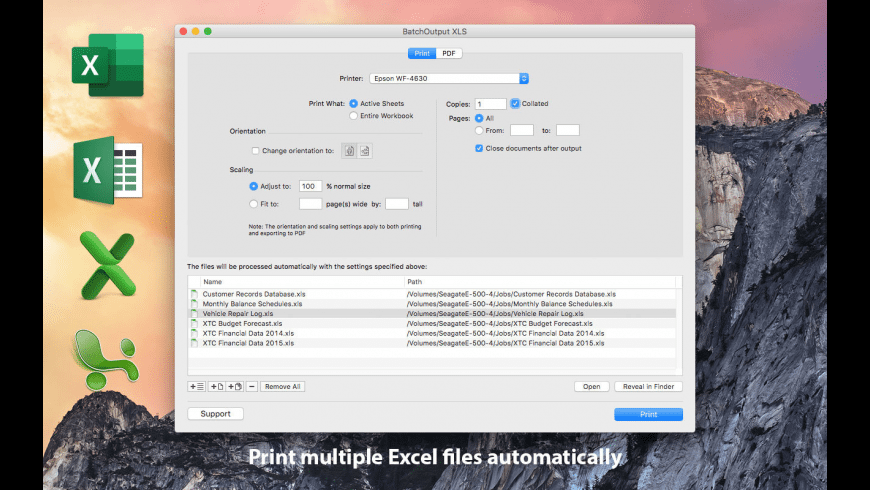The width and height of the screenshot is (870, 490).
Task: Select row XTC Financial Data 2015.xls
Action: point(432,343)
